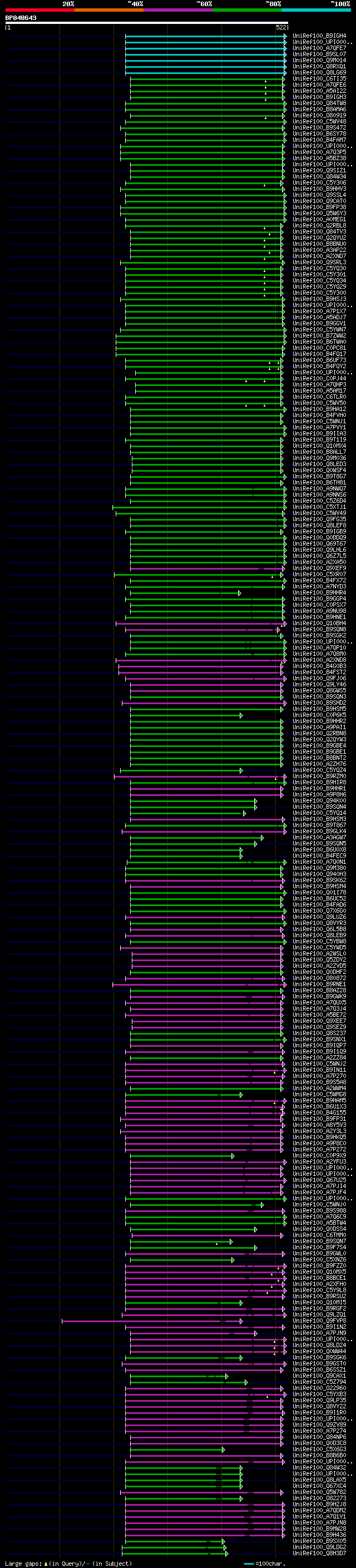Image resolution: width=356 pixels, height=1568 pixels.
Task: Click the UniRef100_B9RSU2 label
Action: tap(319, 1297)
